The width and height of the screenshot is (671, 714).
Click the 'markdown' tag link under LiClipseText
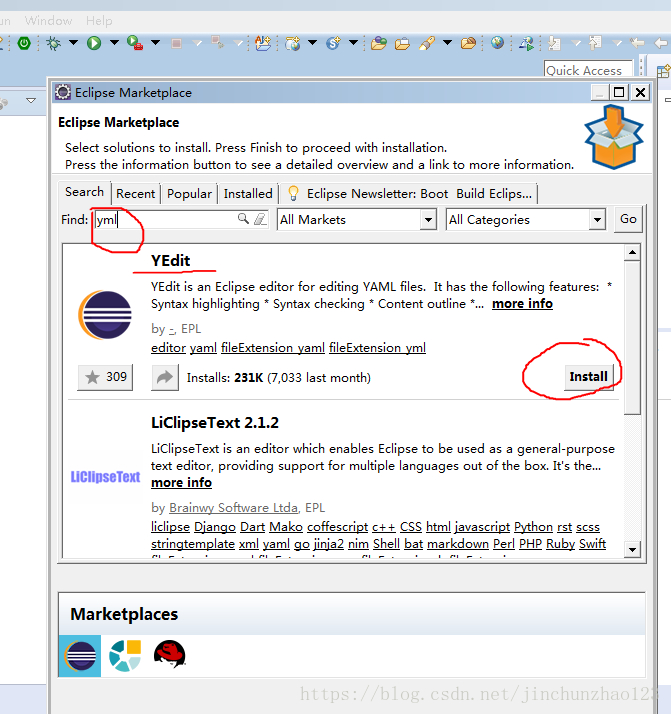458,544
